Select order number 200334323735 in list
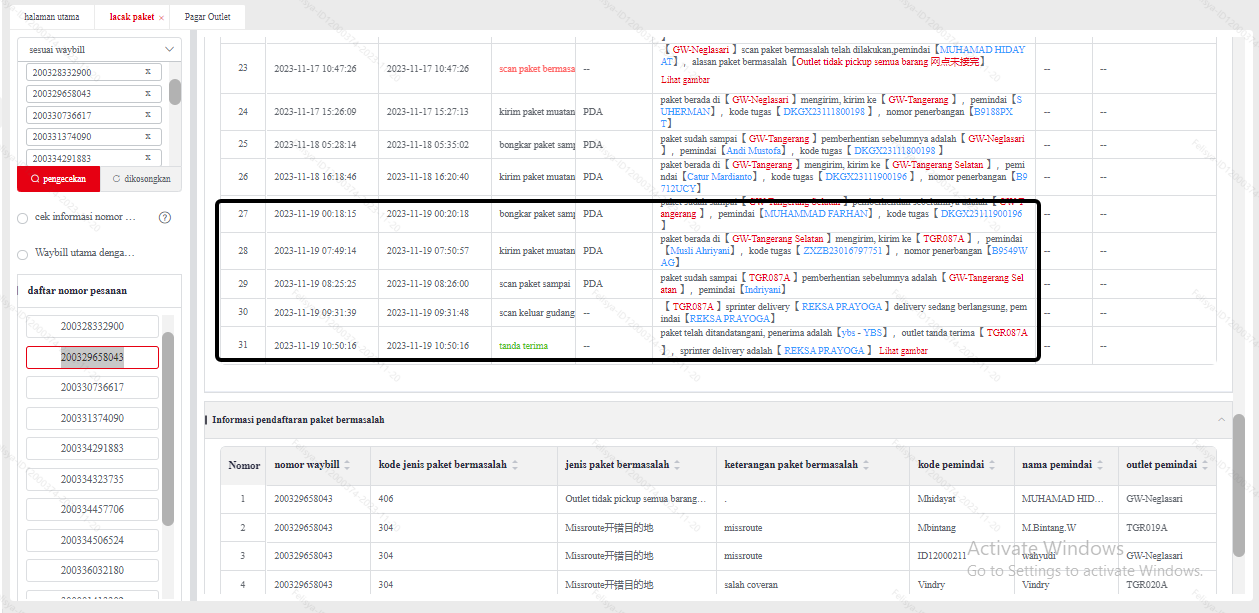Image resolution: width=1259 pixels, height=613 pixels. coord(92,479)
